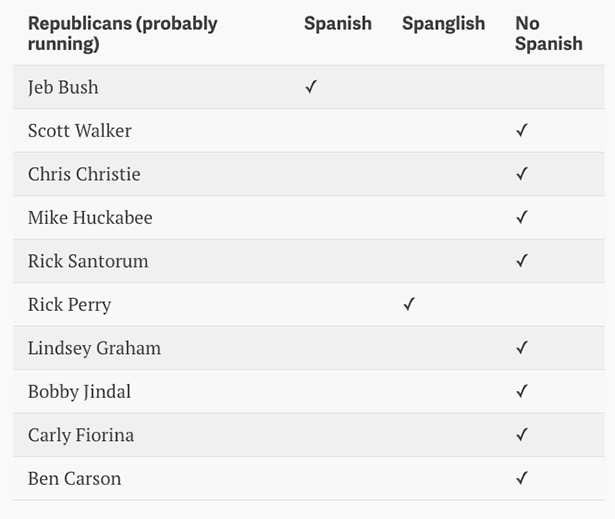Click Bobby Jindal's No Spanish checkmark
The height and width of the screenshot is (519, 615).
521,392
